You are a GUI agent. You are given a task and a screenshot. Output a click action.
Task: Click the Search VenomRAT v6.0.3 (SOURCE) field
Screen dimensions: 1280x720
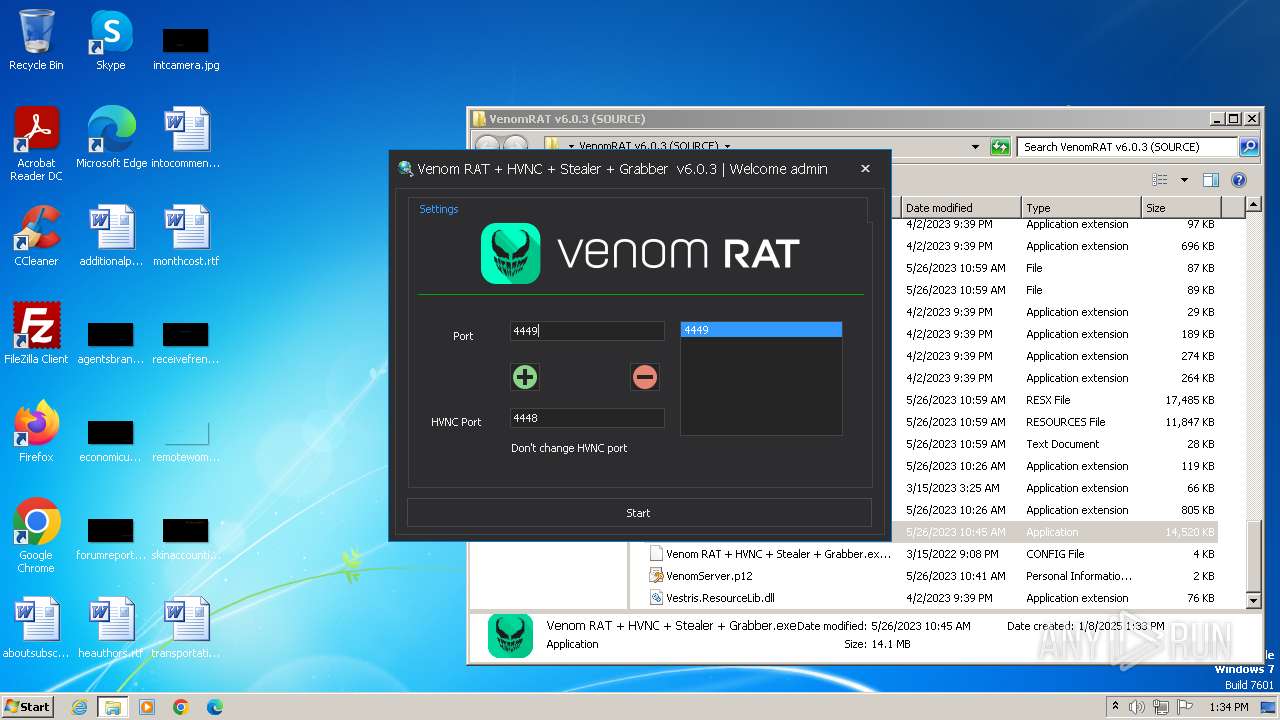(x=1127, y=147)
